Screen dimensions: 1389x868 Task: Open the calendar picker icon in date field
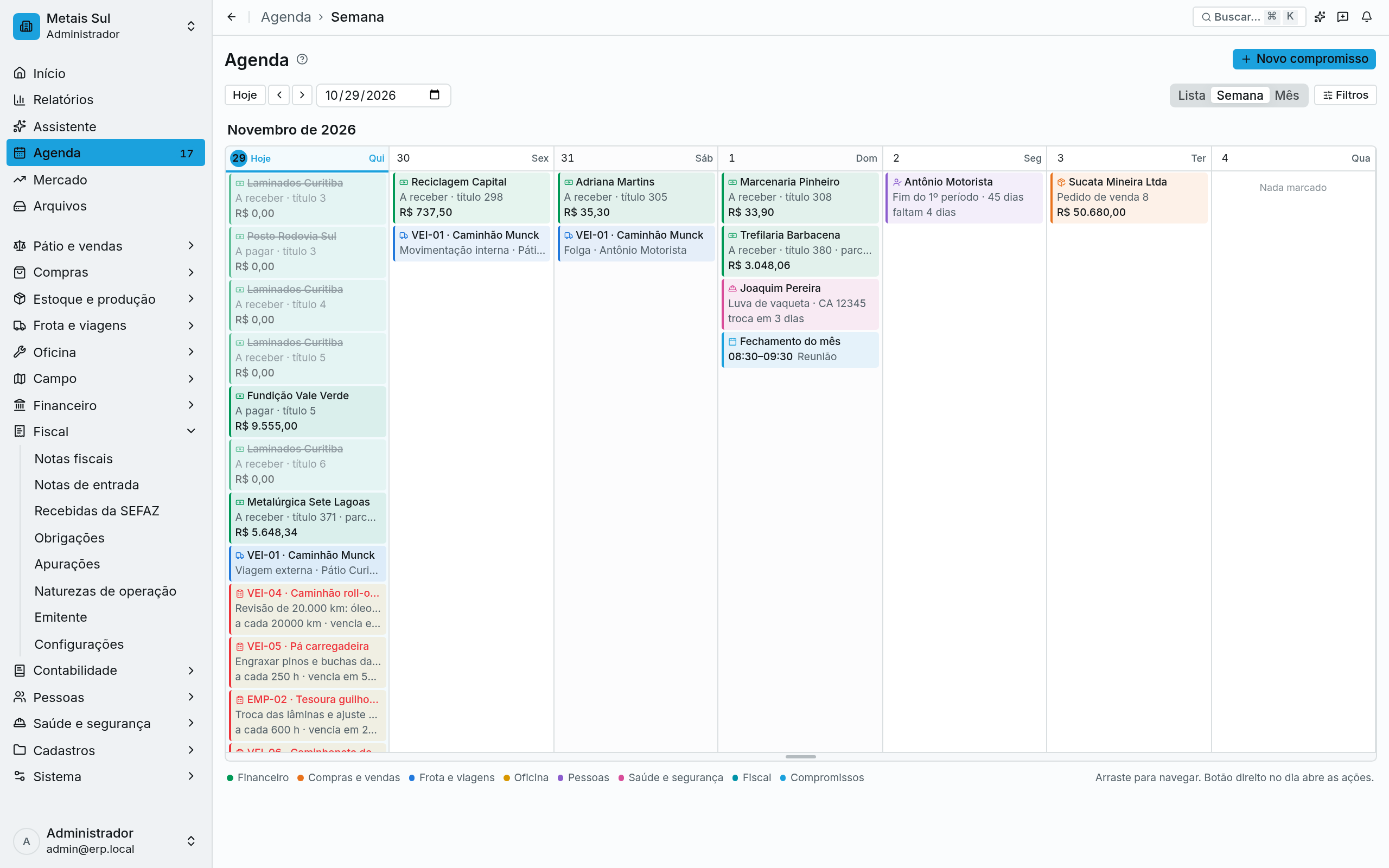(x=435, y=95)
